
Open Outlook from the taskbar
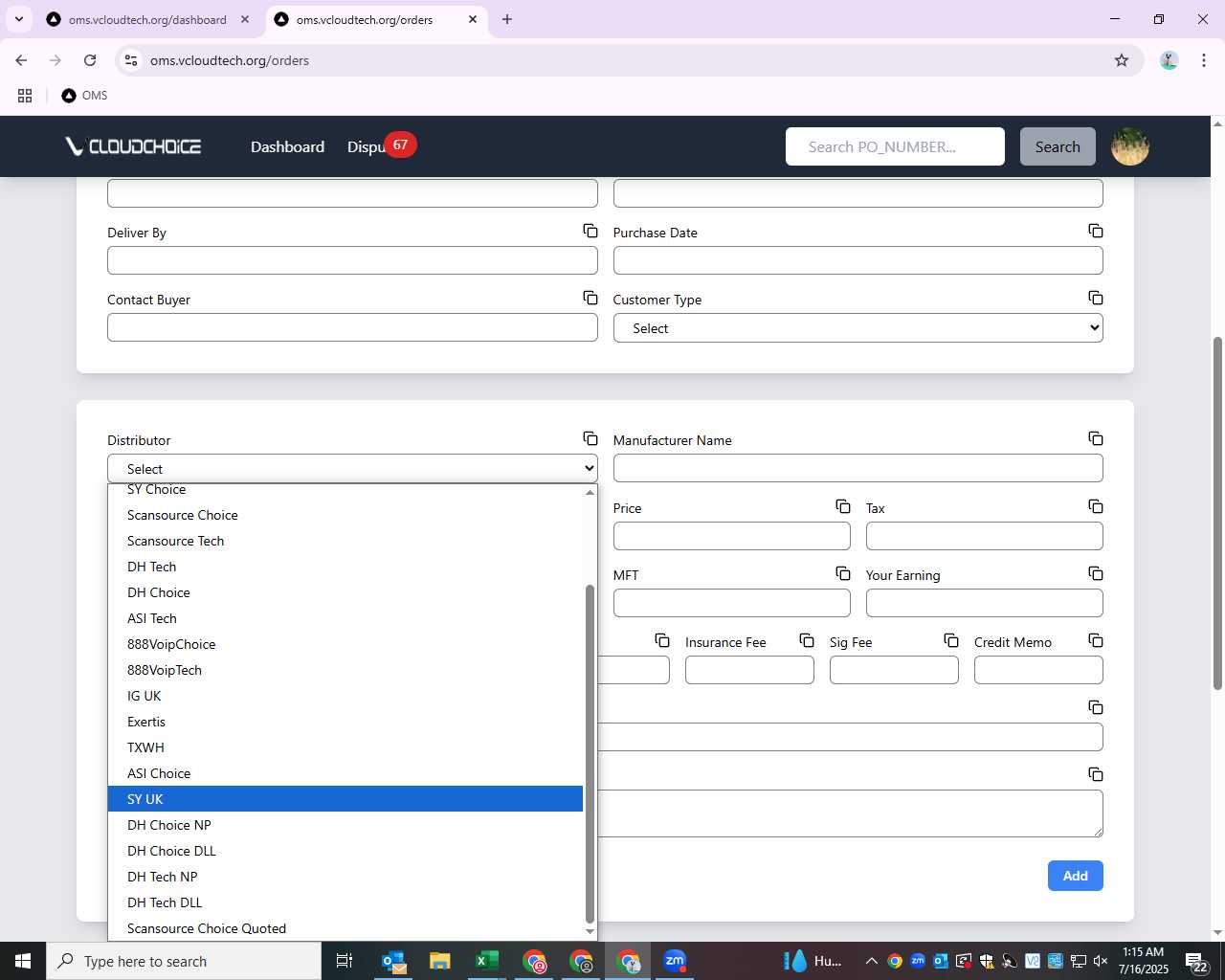393,961
